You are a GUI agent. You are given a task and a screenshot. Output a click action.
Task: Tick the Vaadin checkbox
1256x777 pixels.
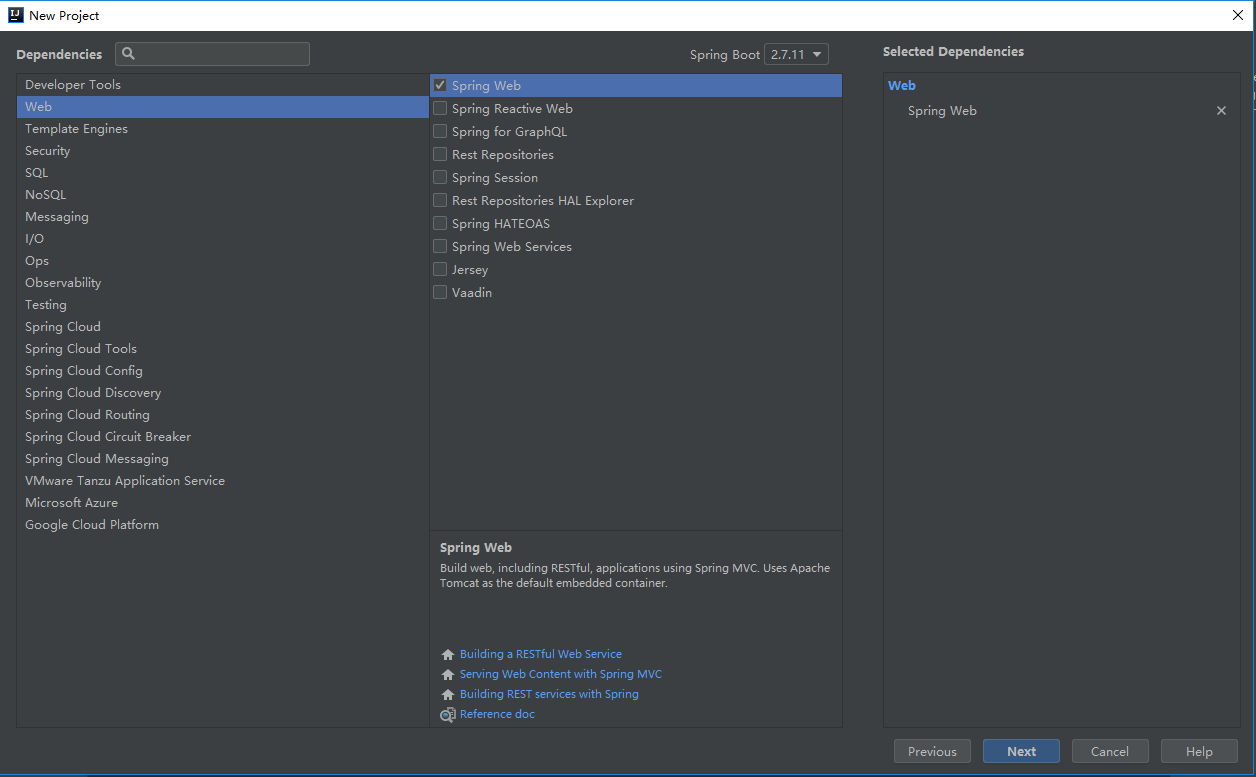(x=440, y=293)
